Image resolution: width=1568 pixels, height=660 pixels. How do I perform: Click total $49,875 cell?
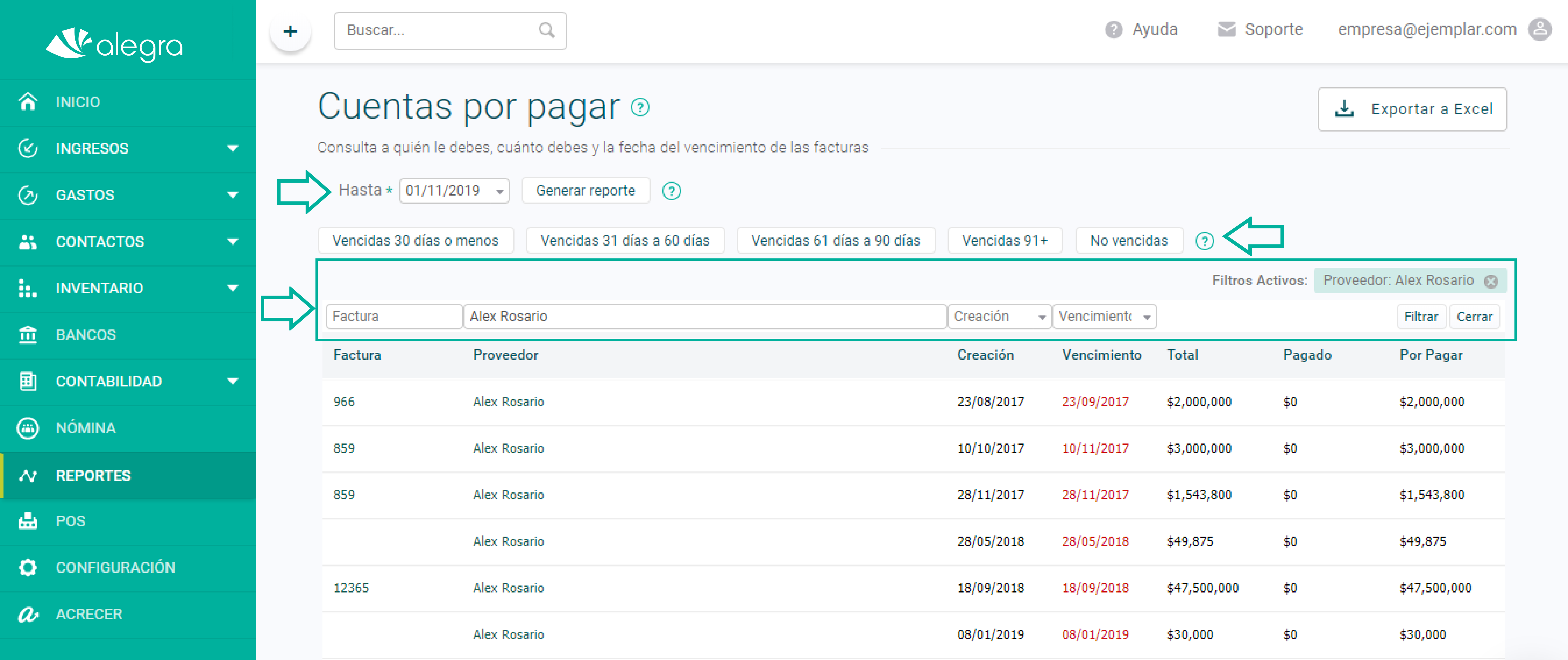pos(1189,542)
